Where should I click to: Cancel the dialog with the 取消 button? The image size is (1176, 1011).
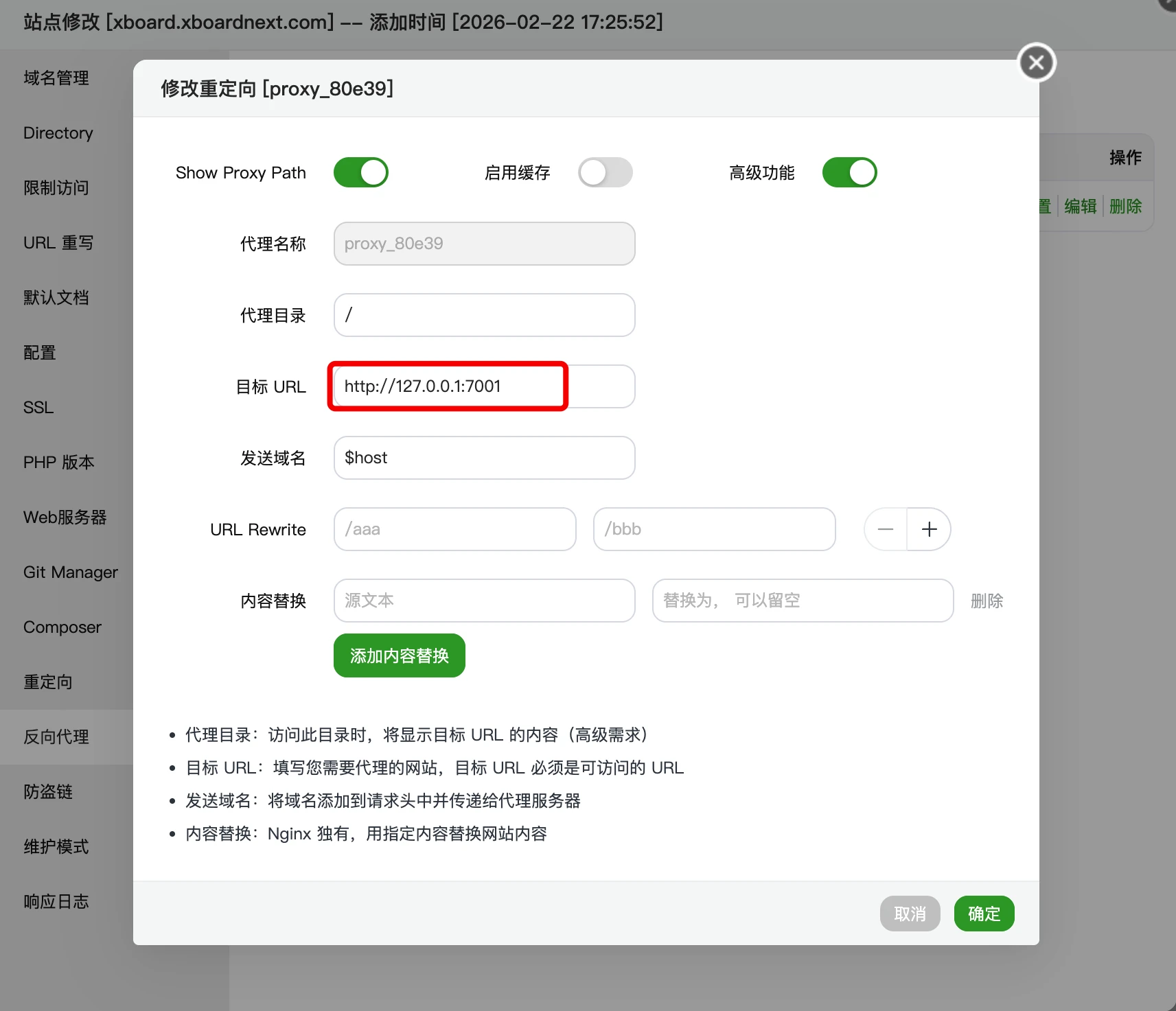910,914
